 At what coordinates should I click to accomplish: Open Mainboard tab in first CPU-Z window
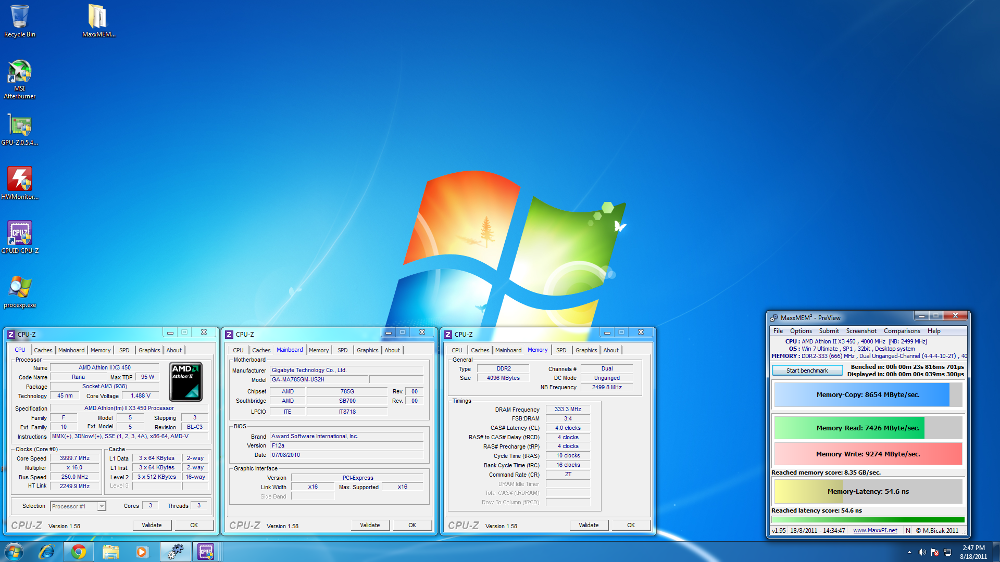(71, 350)
